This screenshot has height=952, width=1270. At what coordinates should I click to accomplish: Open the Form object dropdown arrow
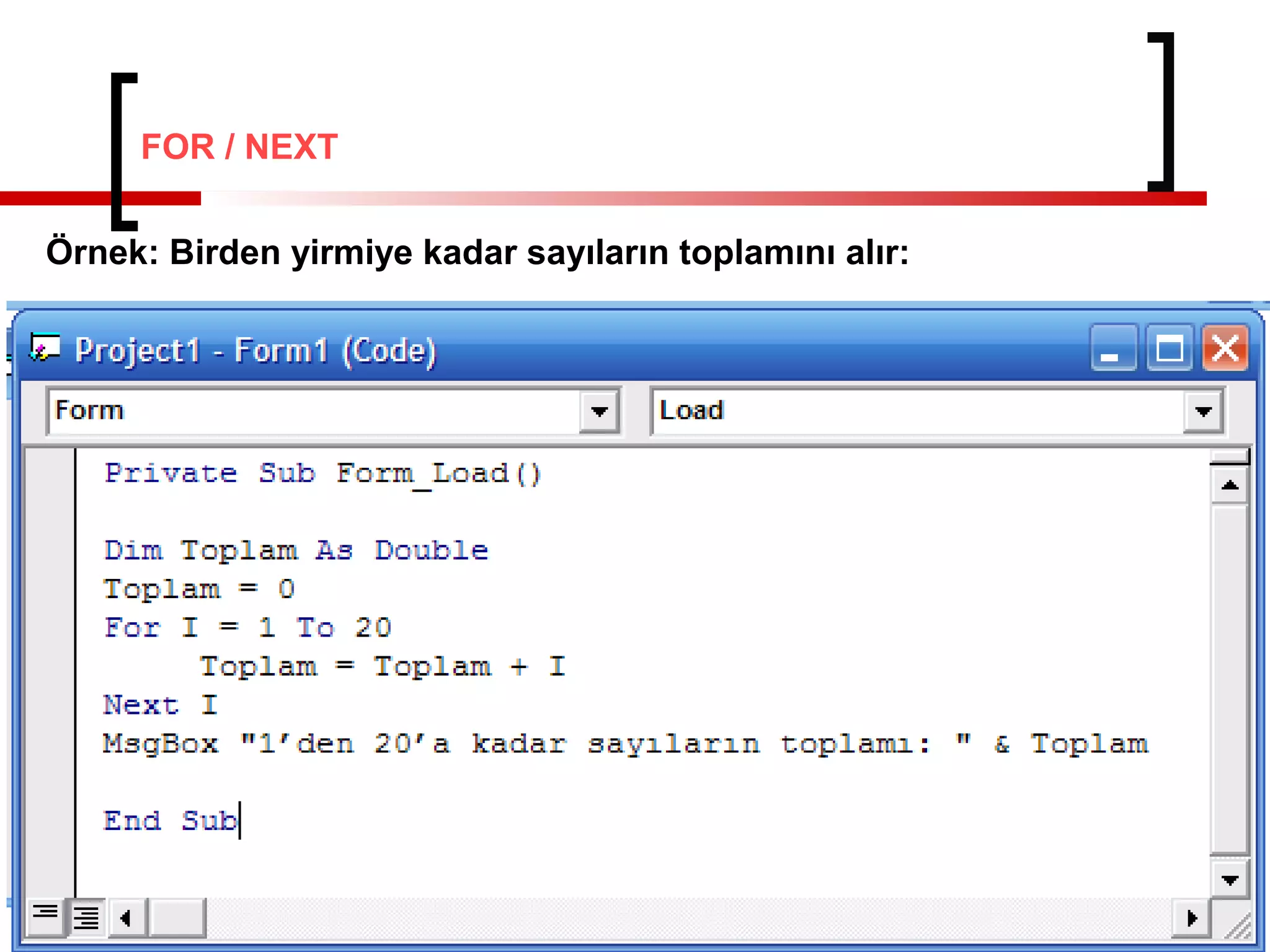point(599,412)
